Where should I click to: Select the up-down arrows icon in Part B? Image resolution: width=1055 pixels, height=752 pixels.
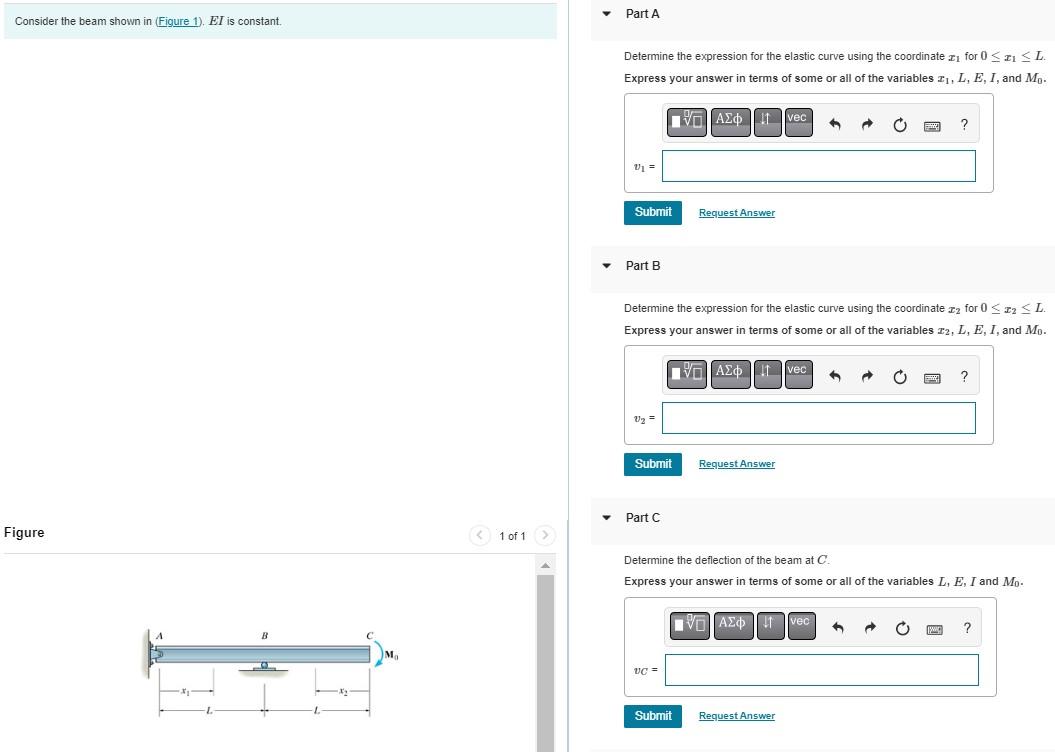pos(767,376)
